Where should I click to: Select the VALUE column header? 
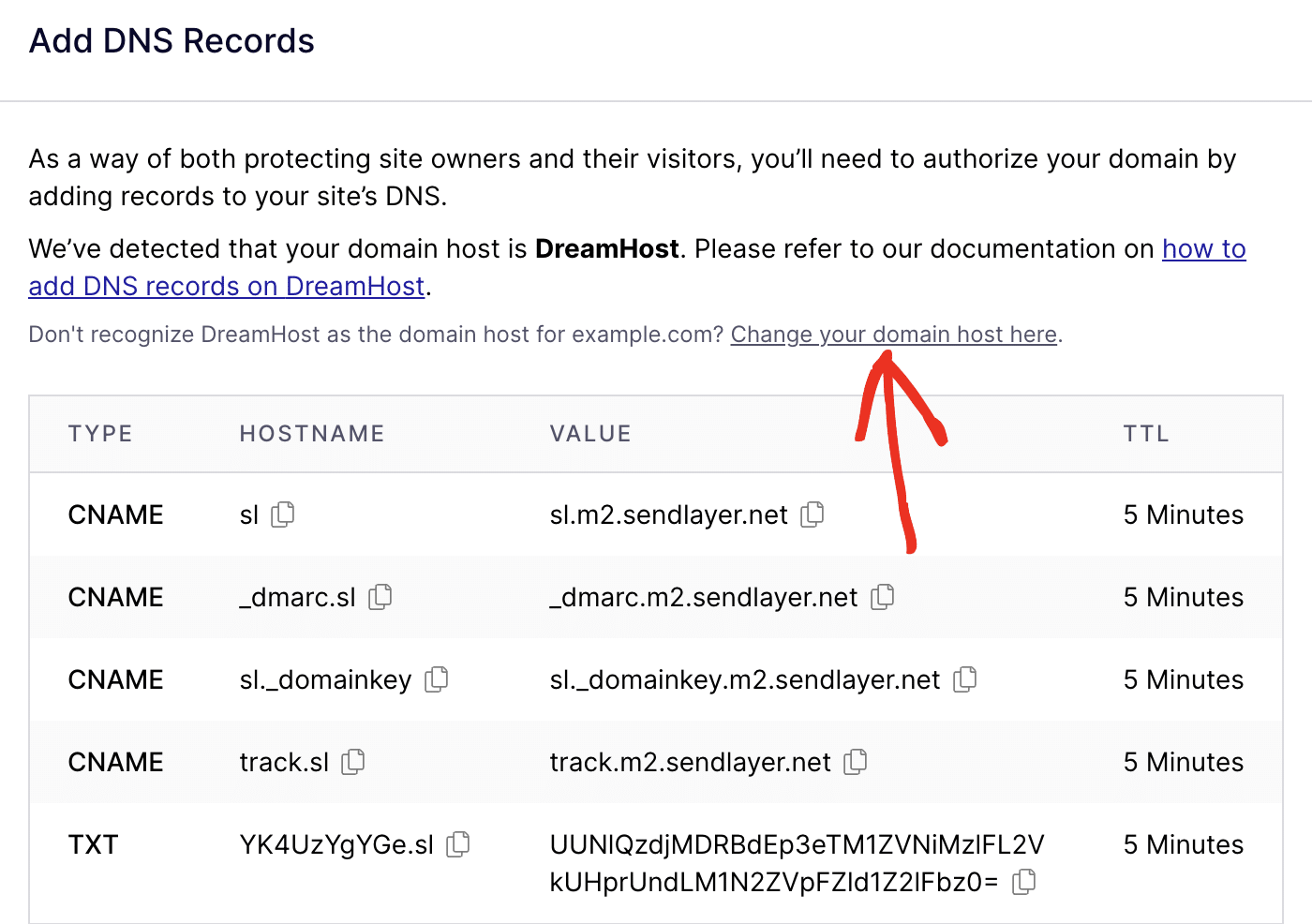[x=589, y=433]
